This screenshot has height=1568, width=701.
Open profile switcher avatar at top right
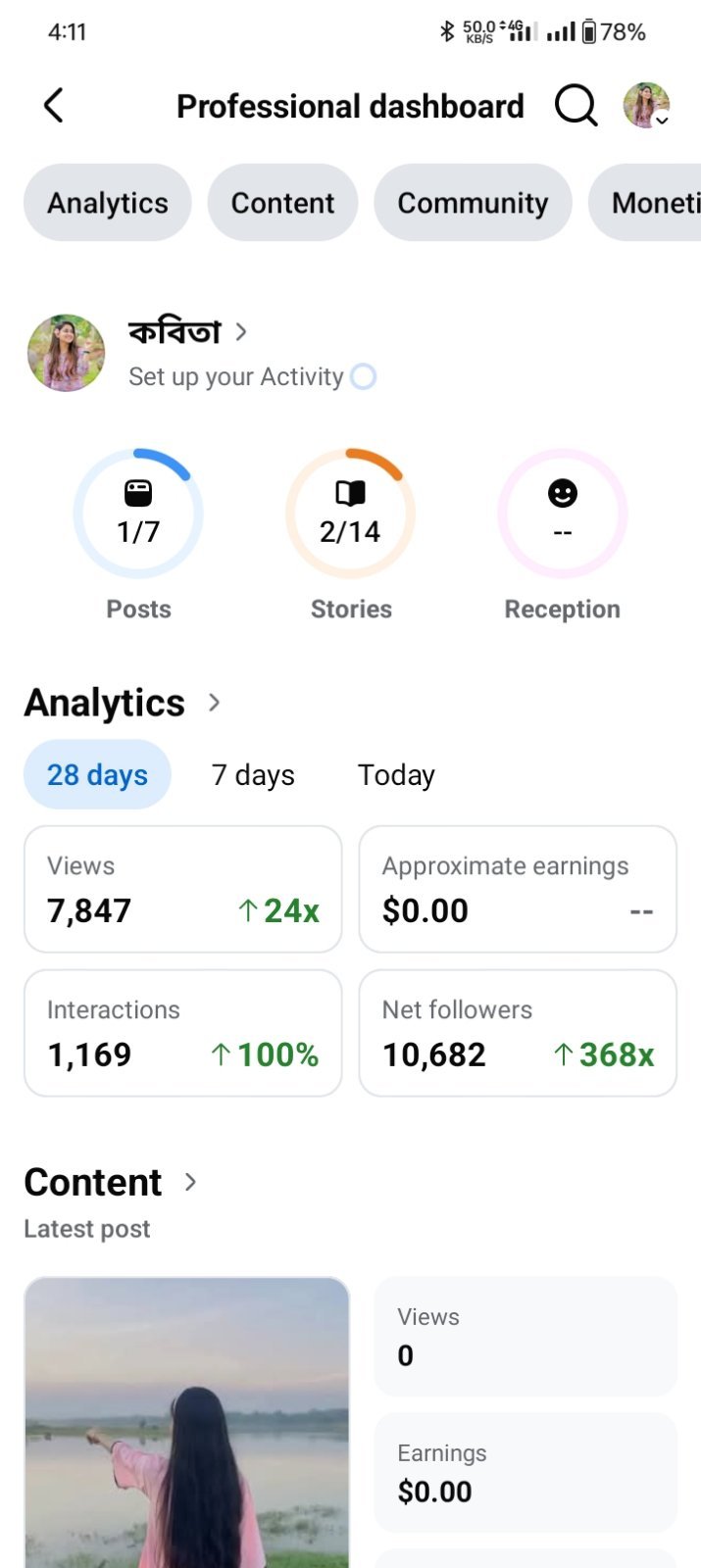(x=647, y=105)
